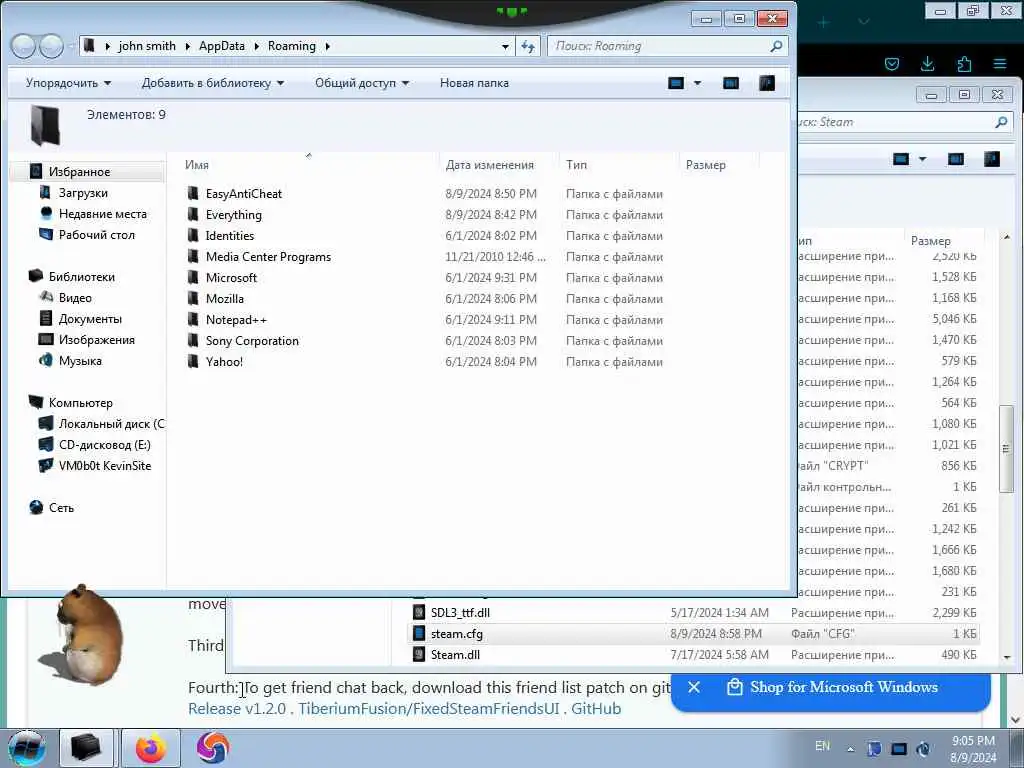
Task: Sort by the Имя column header
Action: [x=197, y=165]
